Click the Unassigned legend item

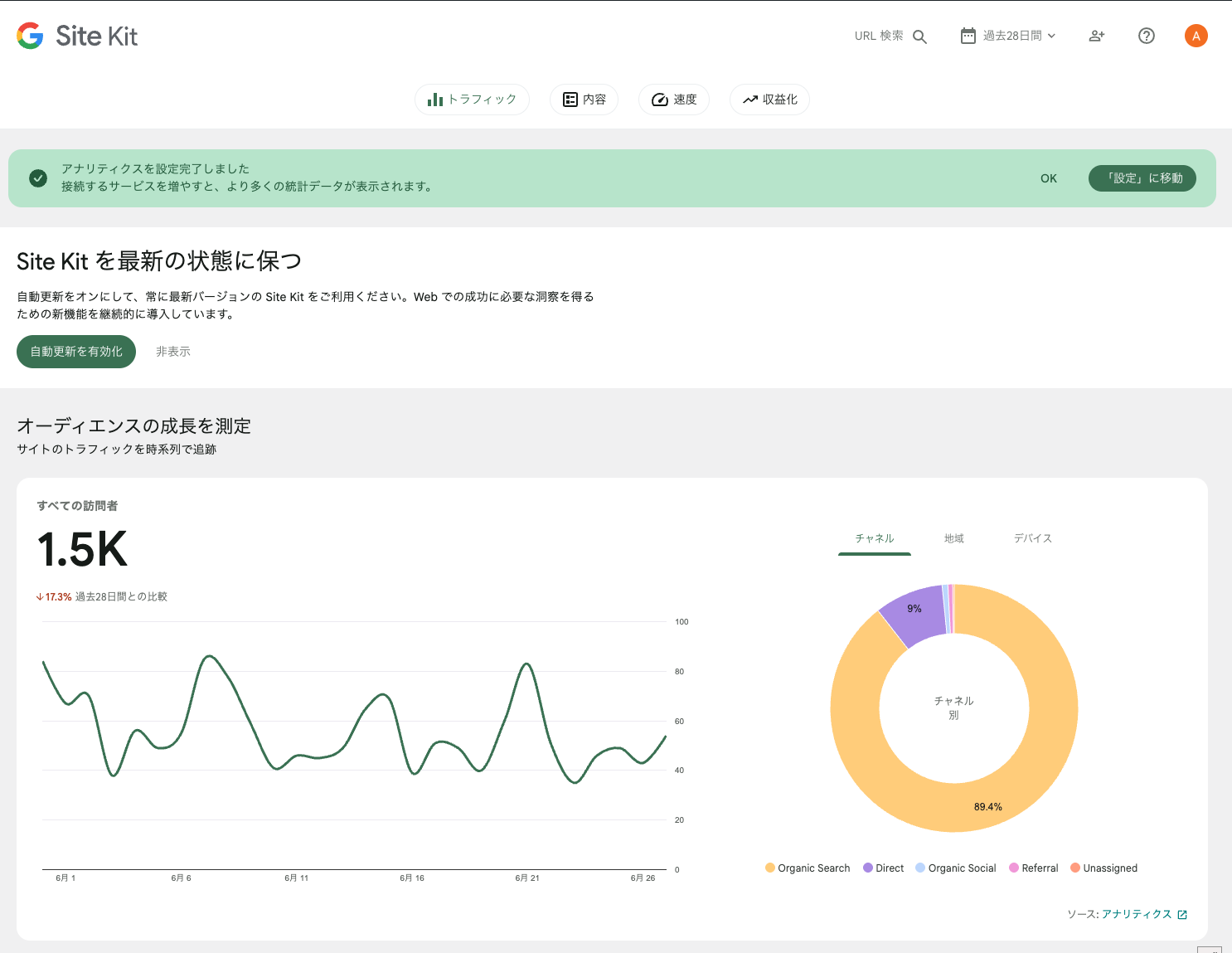[x=1104, y=868]
